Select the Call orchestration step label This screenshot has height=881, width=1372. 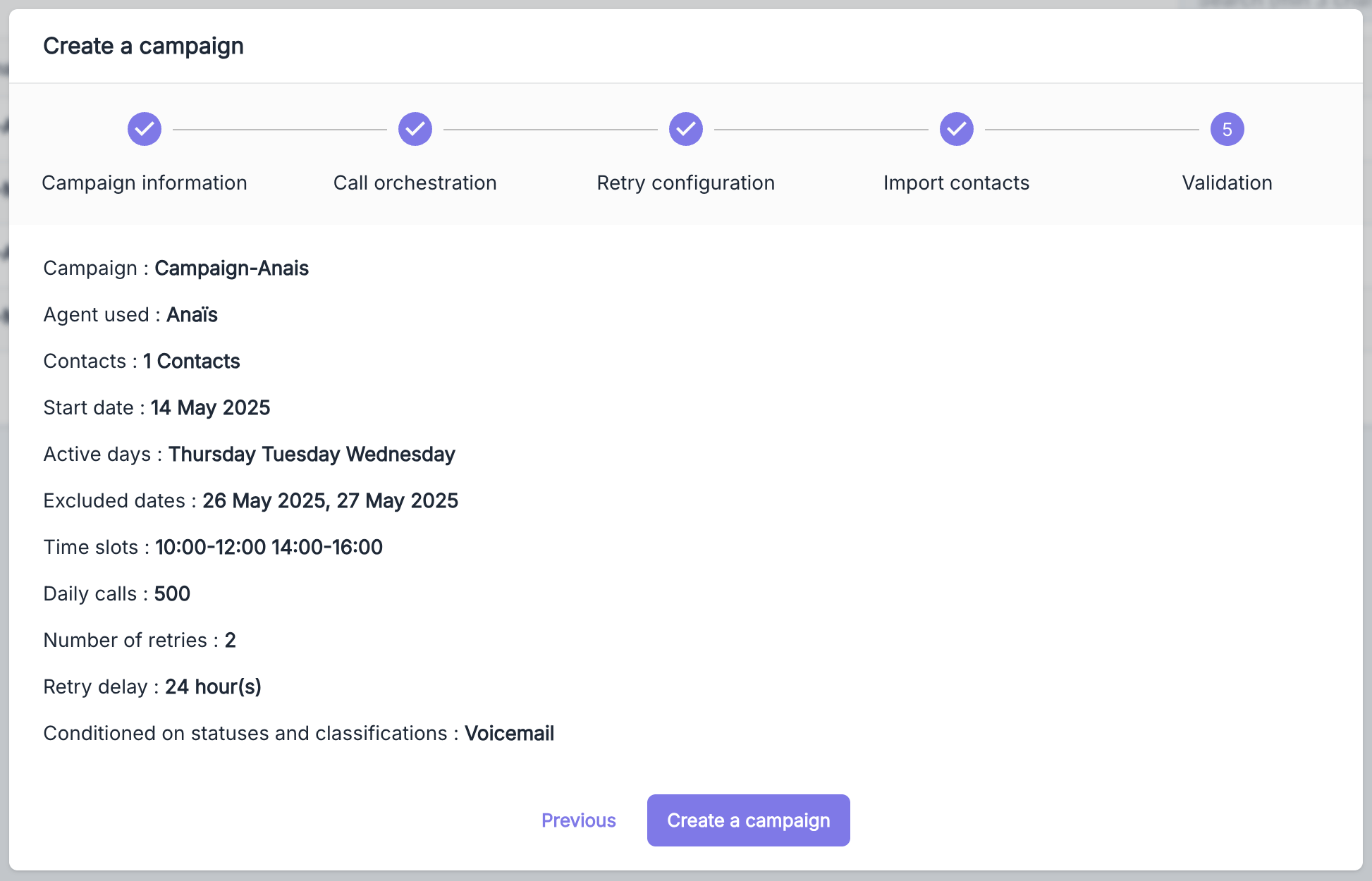pyautogui.click(x=415, y=183)
